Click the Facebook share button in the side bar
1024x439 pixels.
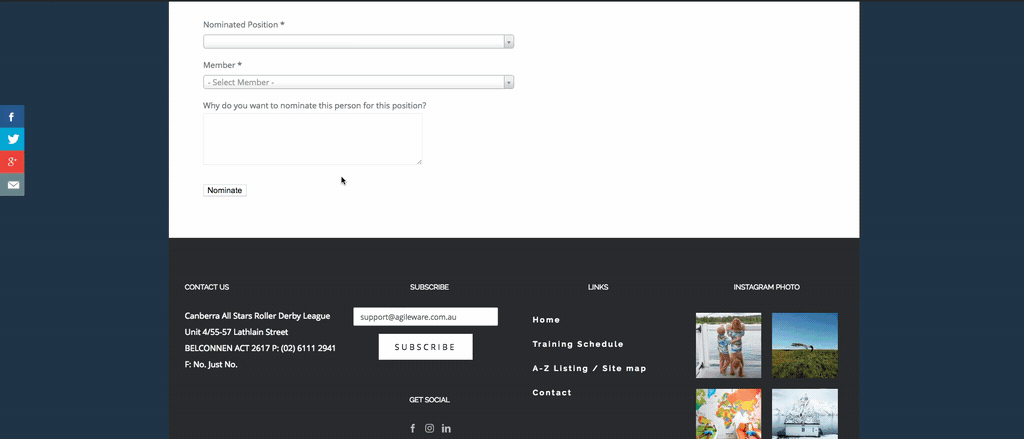coord(12,117)
